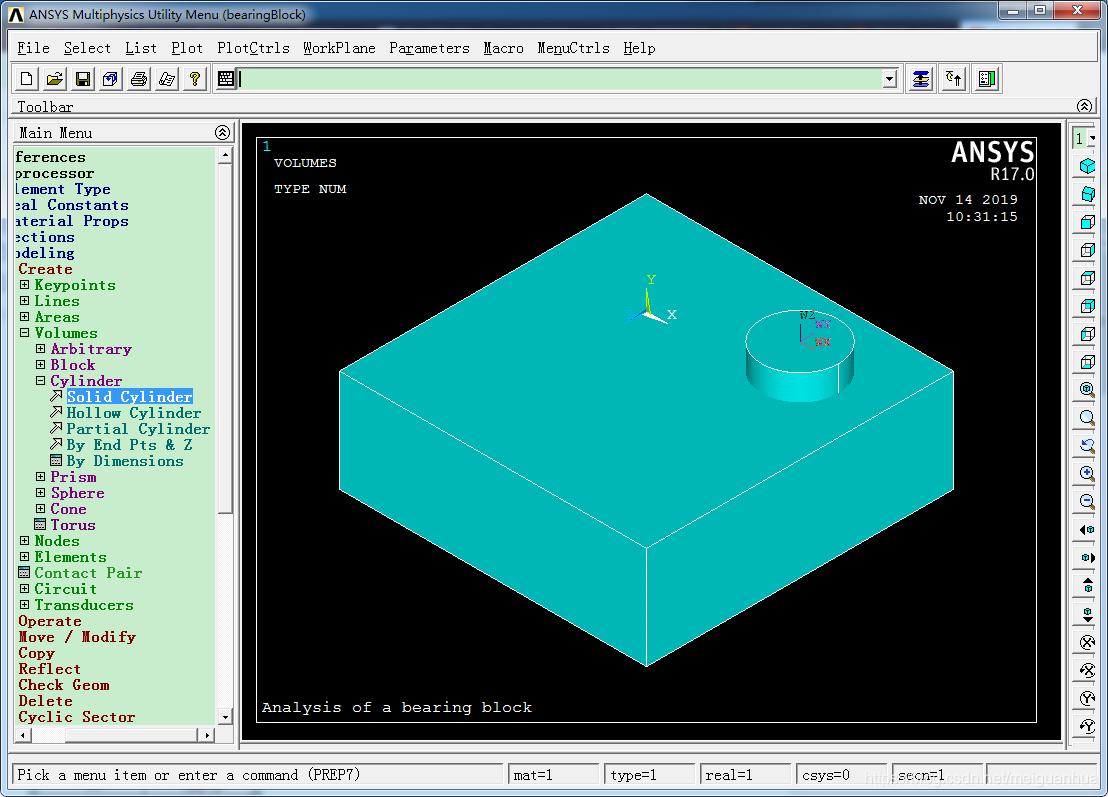Viewport: 1108px width, 797px height.
Task: Open the Help menu
Action: [x=639, y=48]
